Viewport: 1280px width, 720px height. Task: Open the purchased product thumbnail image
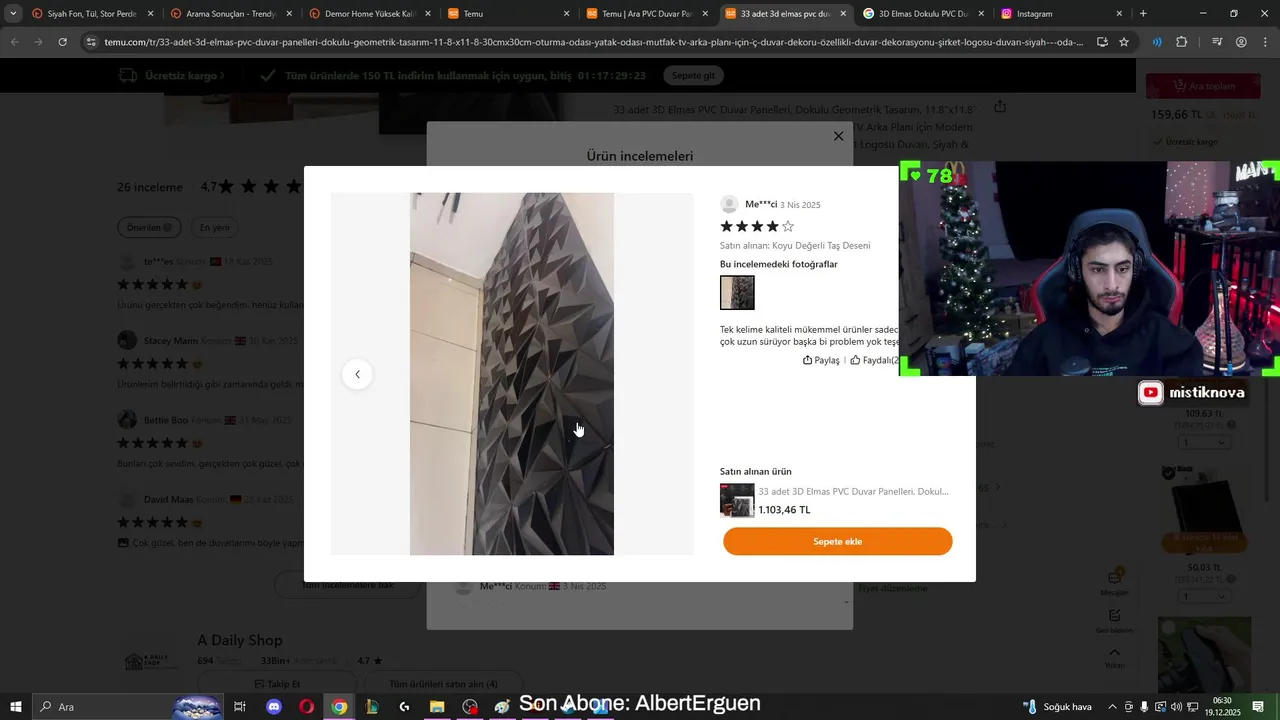737,500
